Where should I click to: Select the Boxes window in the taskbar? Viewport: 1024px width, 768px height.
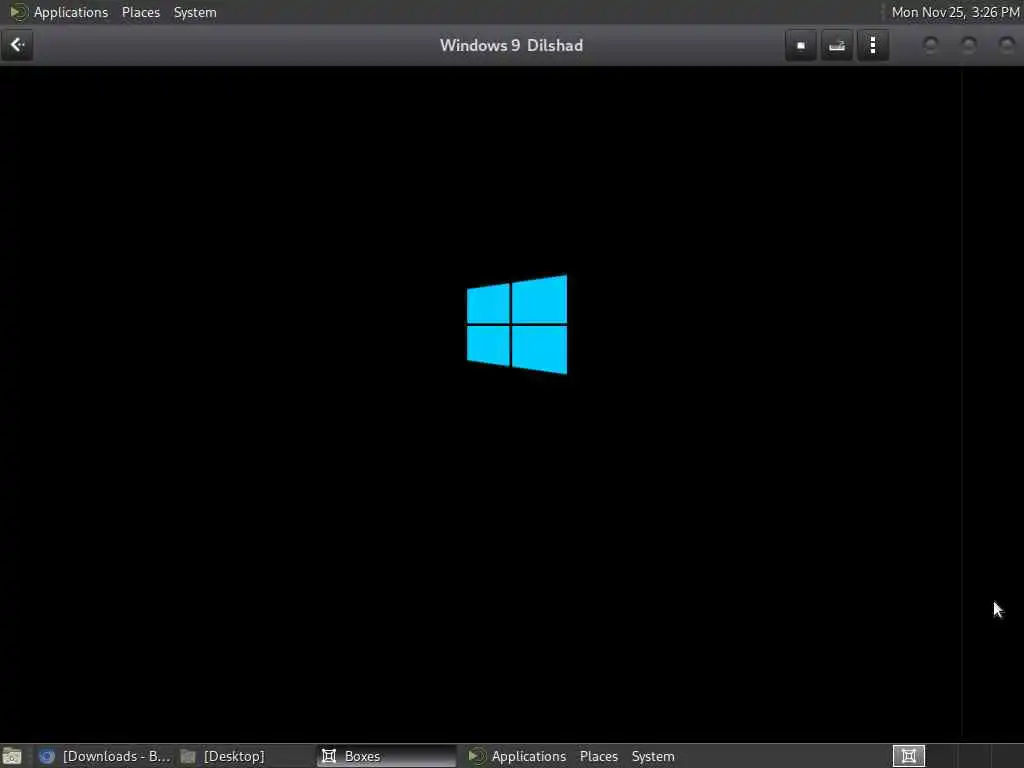click(x=387, y=756)
